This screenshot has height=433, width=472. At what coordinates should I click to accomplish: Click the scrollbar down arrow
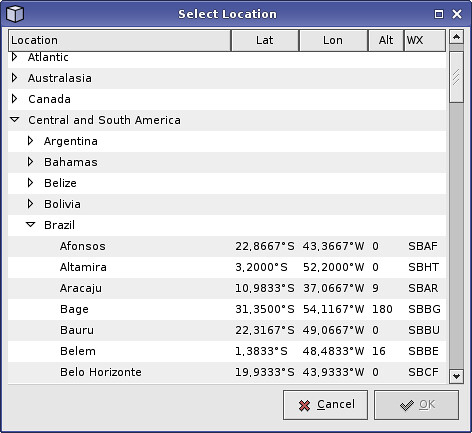pos(456,376)
